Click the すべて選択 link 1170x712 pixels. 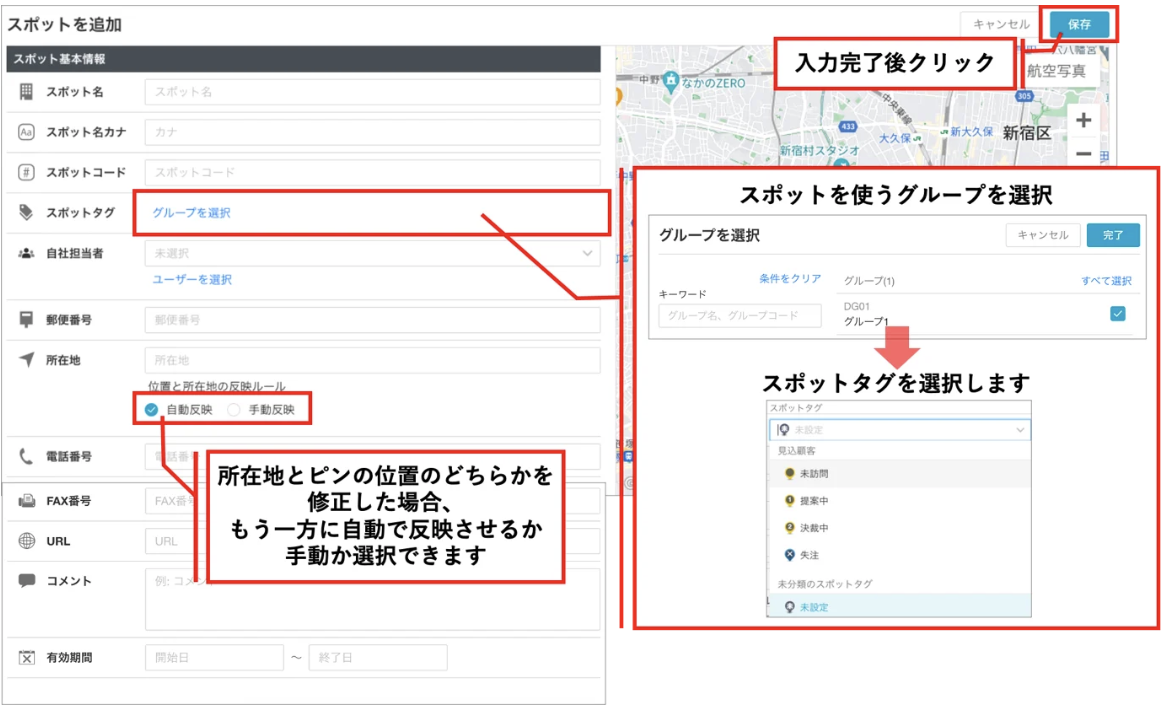coord(1106,281)
